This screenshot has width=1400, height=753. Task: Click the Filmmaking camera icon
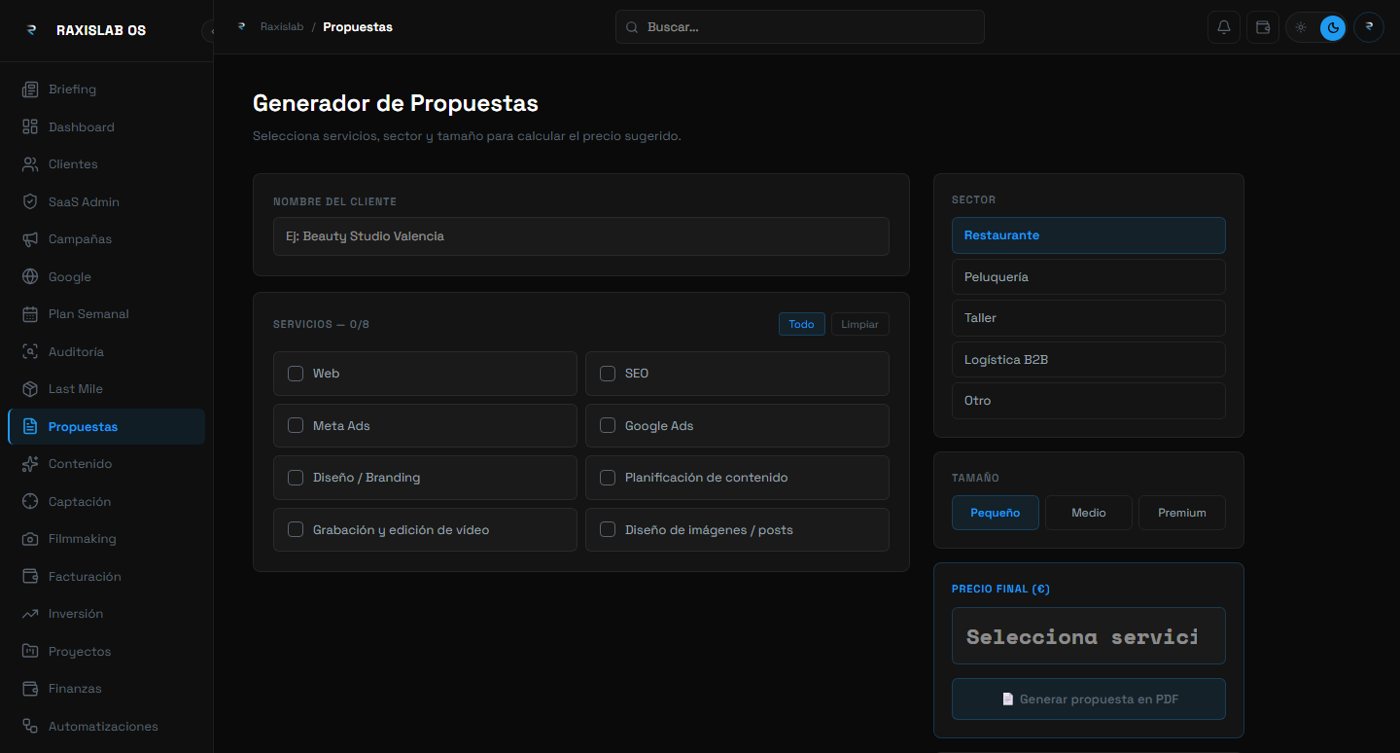(x=30, y=539)
